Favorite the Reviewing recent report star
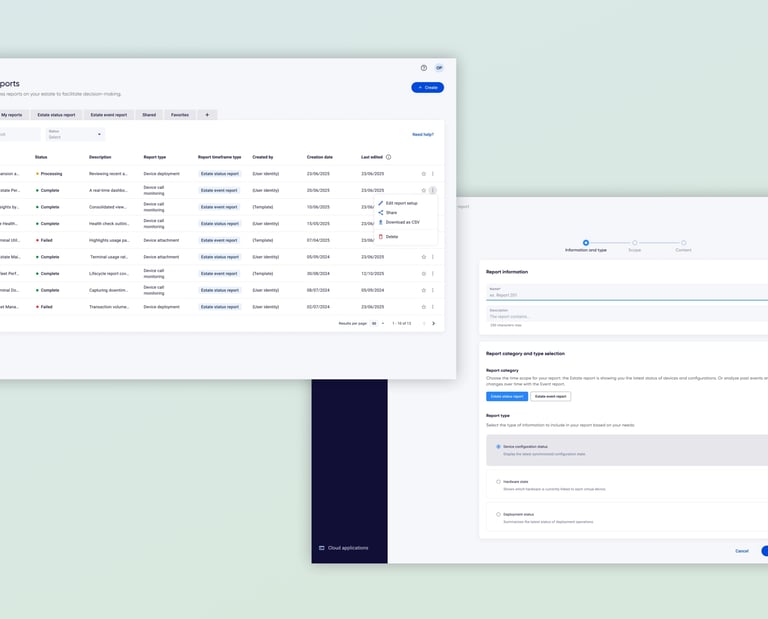The height and width of the screenshot is (619, 768). click(x=424, y=174)
